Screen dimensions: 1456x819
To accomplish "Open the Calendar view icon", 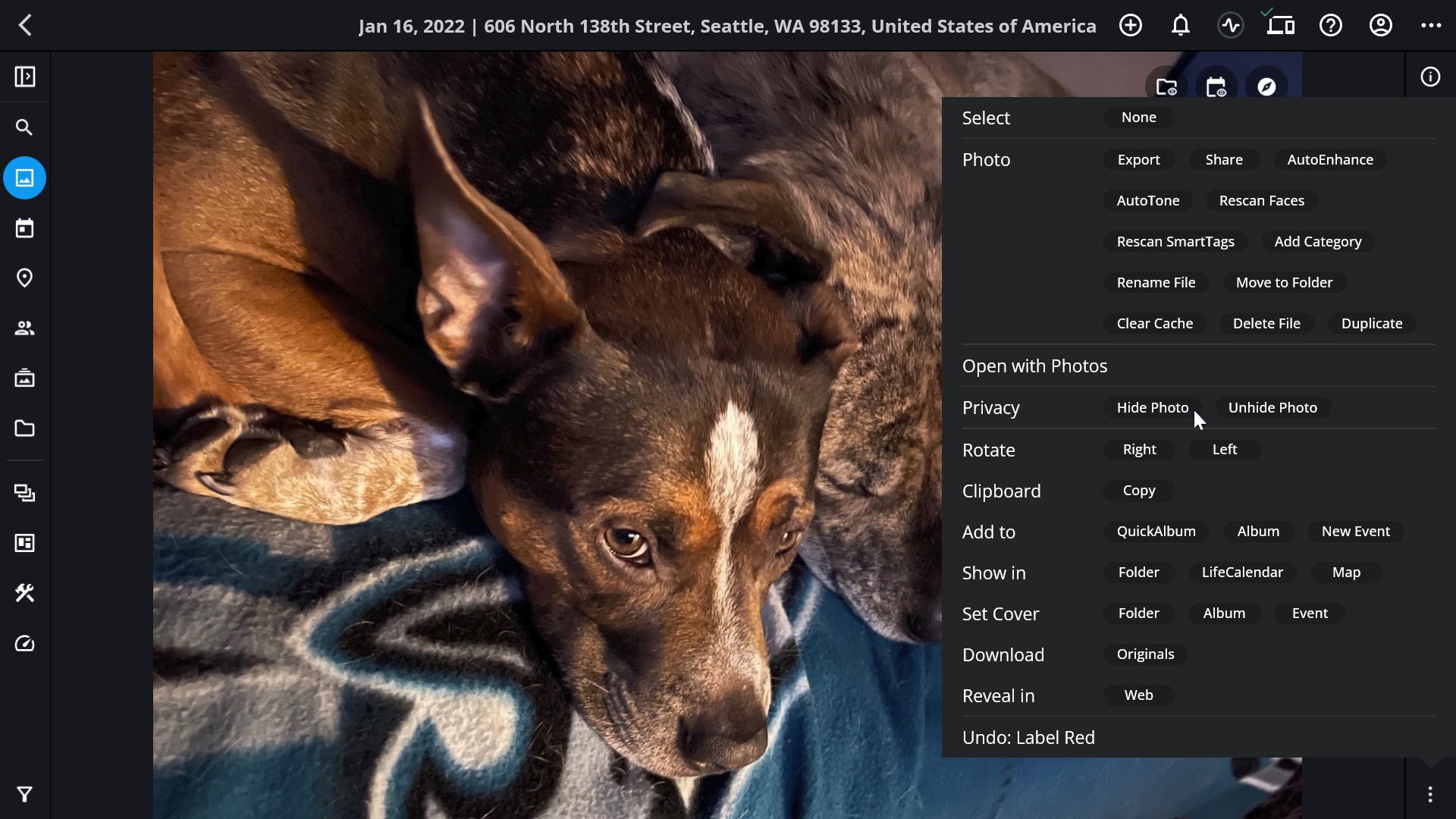I will click(x=25, y=228).
